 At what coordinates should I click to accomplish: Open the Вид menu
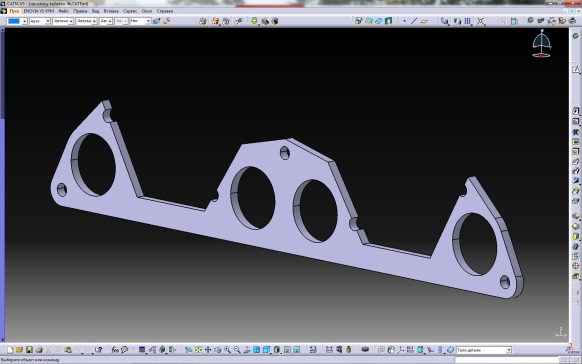[x=95, y=11]
